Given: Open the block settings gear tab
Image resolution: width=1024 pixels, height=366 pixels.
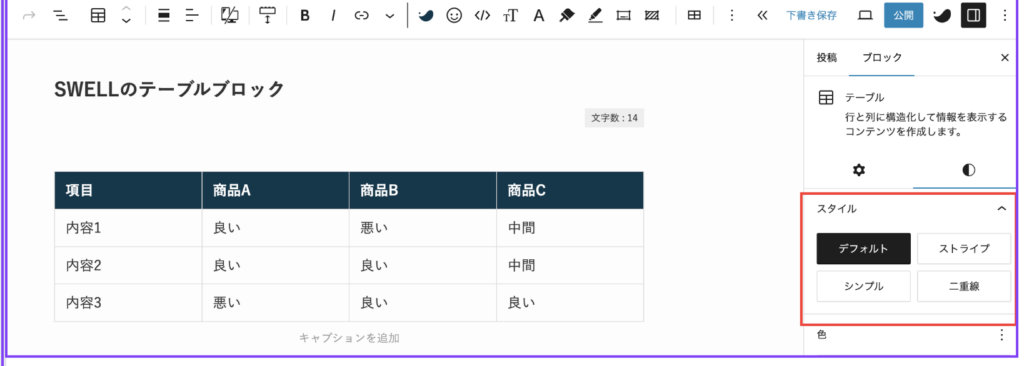Looking at the screenshot, I should coord(859,171).
